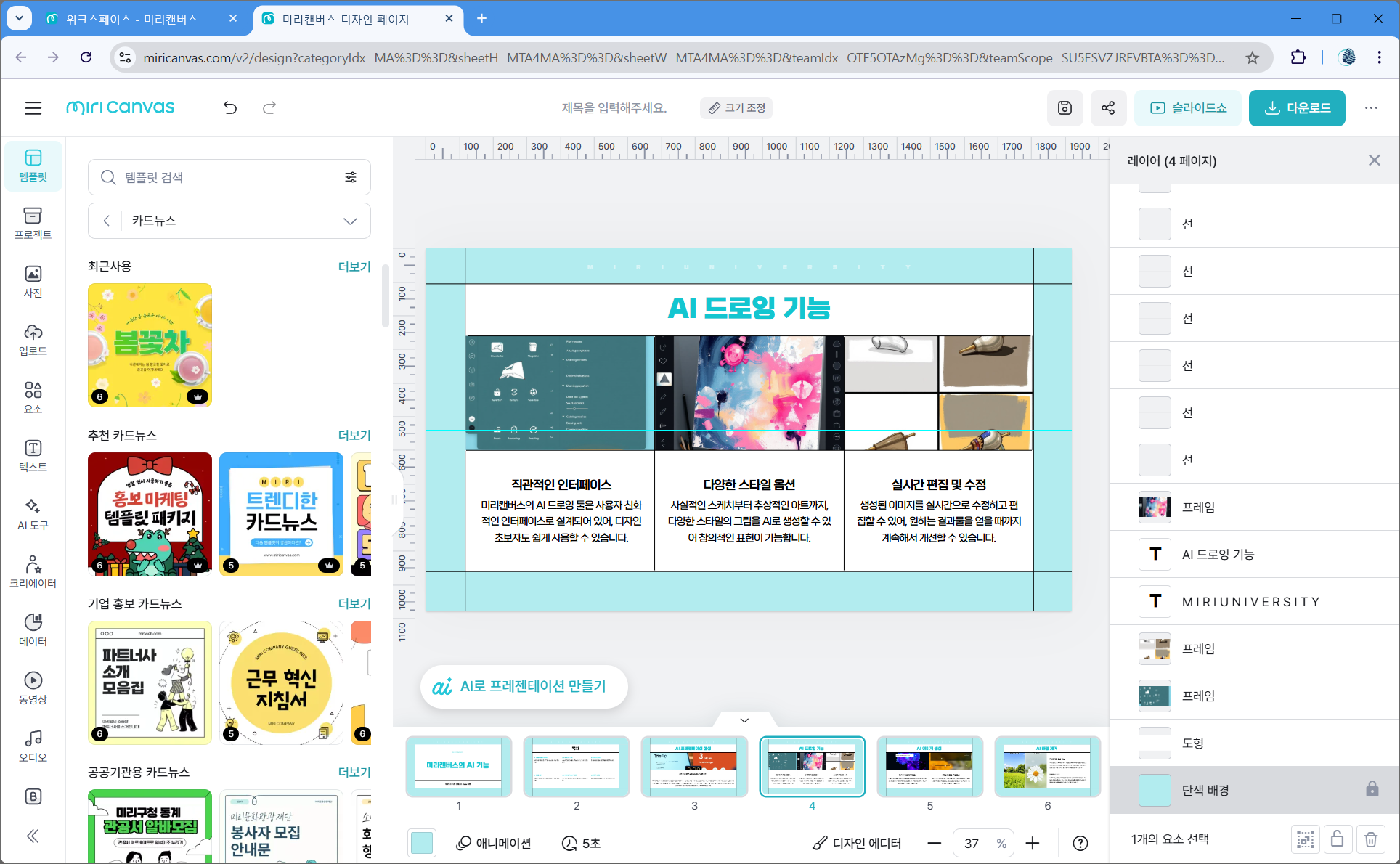Open the AI 도구 sidebar panel
Image resolution: width=1400 pixels, height=864 pixels.
33,513
